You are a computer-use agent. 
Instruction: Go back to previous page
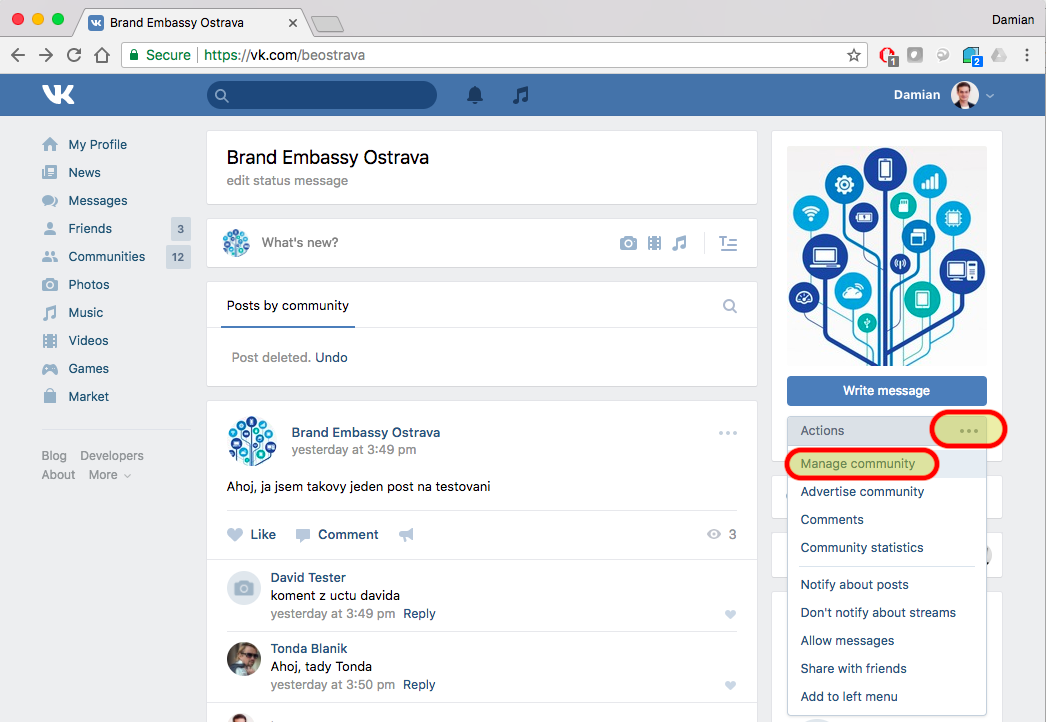coord(18,55)
